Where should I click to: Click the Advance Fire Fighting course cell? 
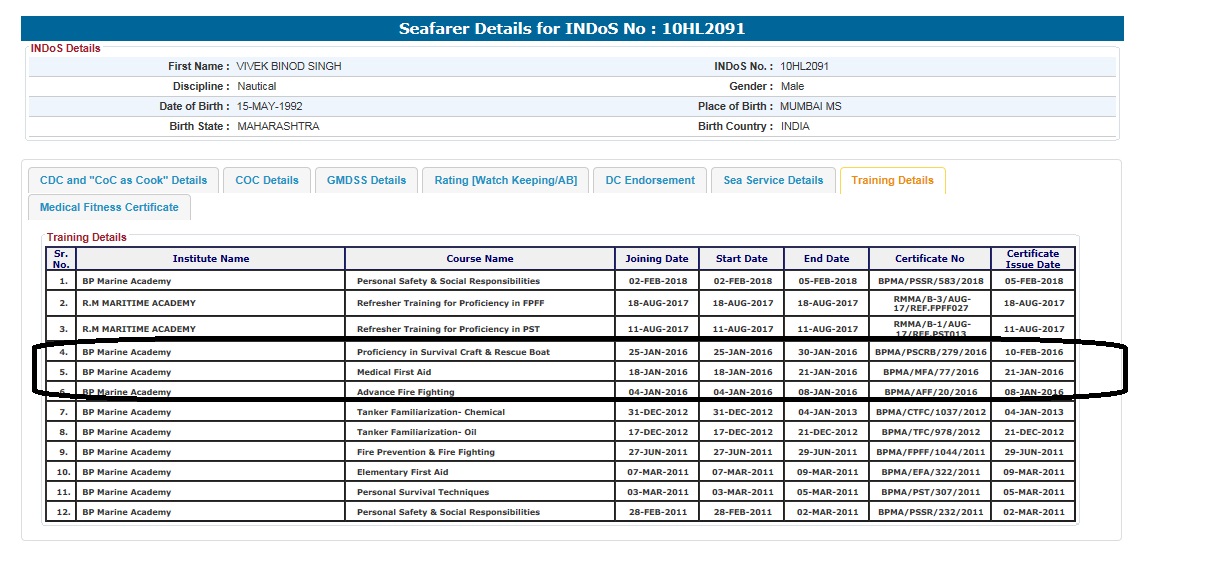(x=405, y=392)
